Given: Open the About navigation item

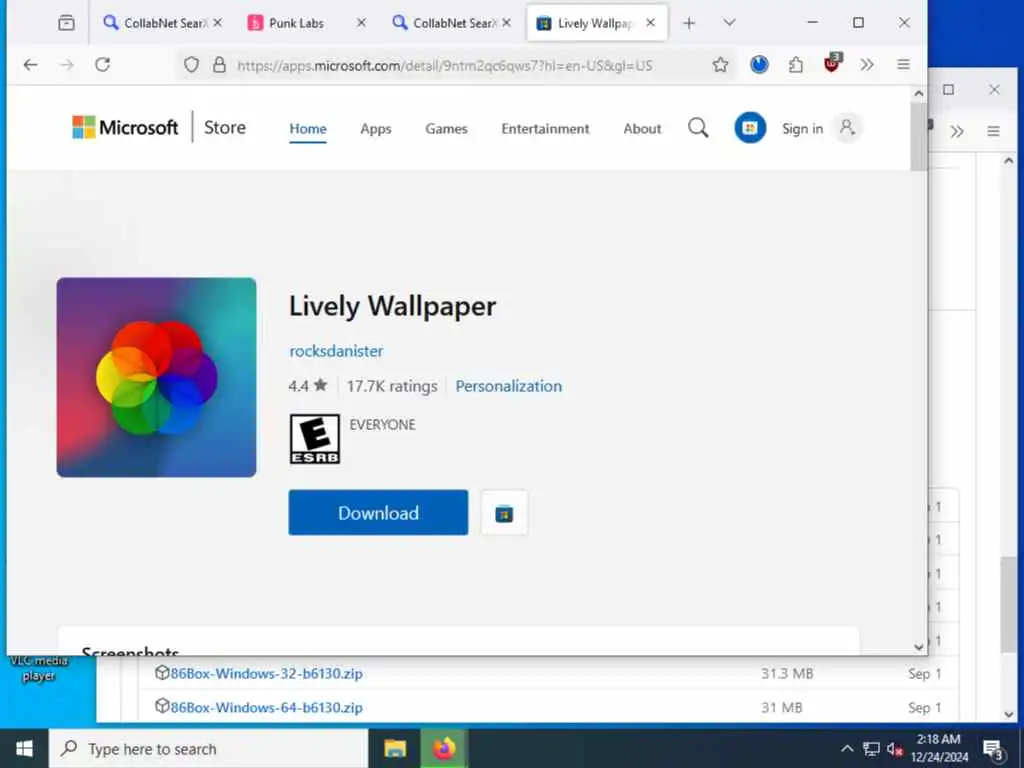Looking at the screenshot, I should [642, 129].
